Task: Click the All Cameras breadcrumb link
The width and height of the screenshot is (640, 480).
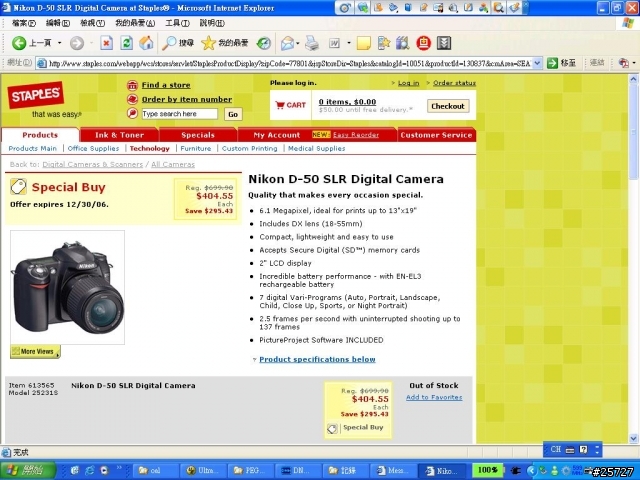Action: 173,164
